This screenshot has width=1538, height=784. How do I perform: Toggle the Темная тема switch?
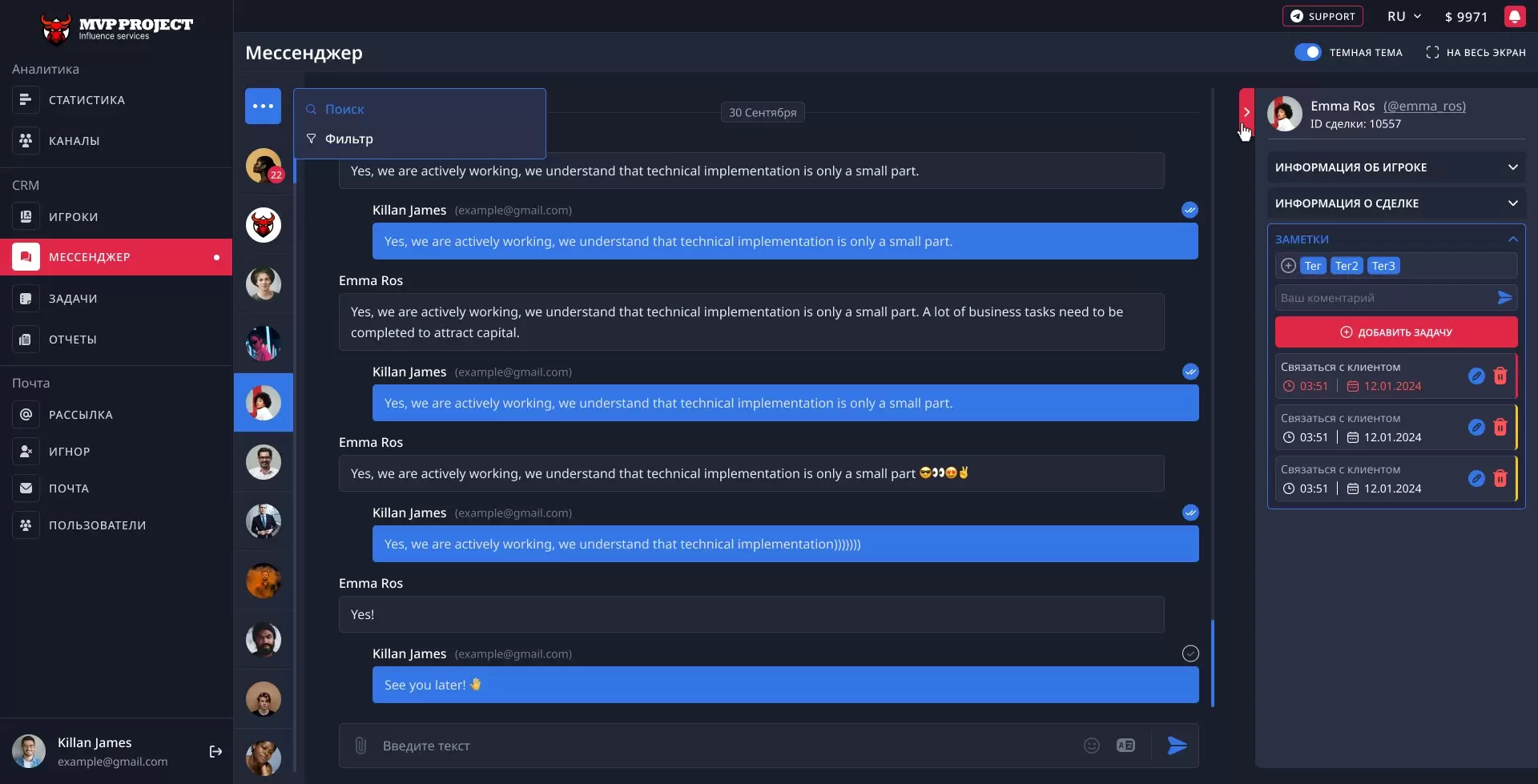[x=1309, y=51]
